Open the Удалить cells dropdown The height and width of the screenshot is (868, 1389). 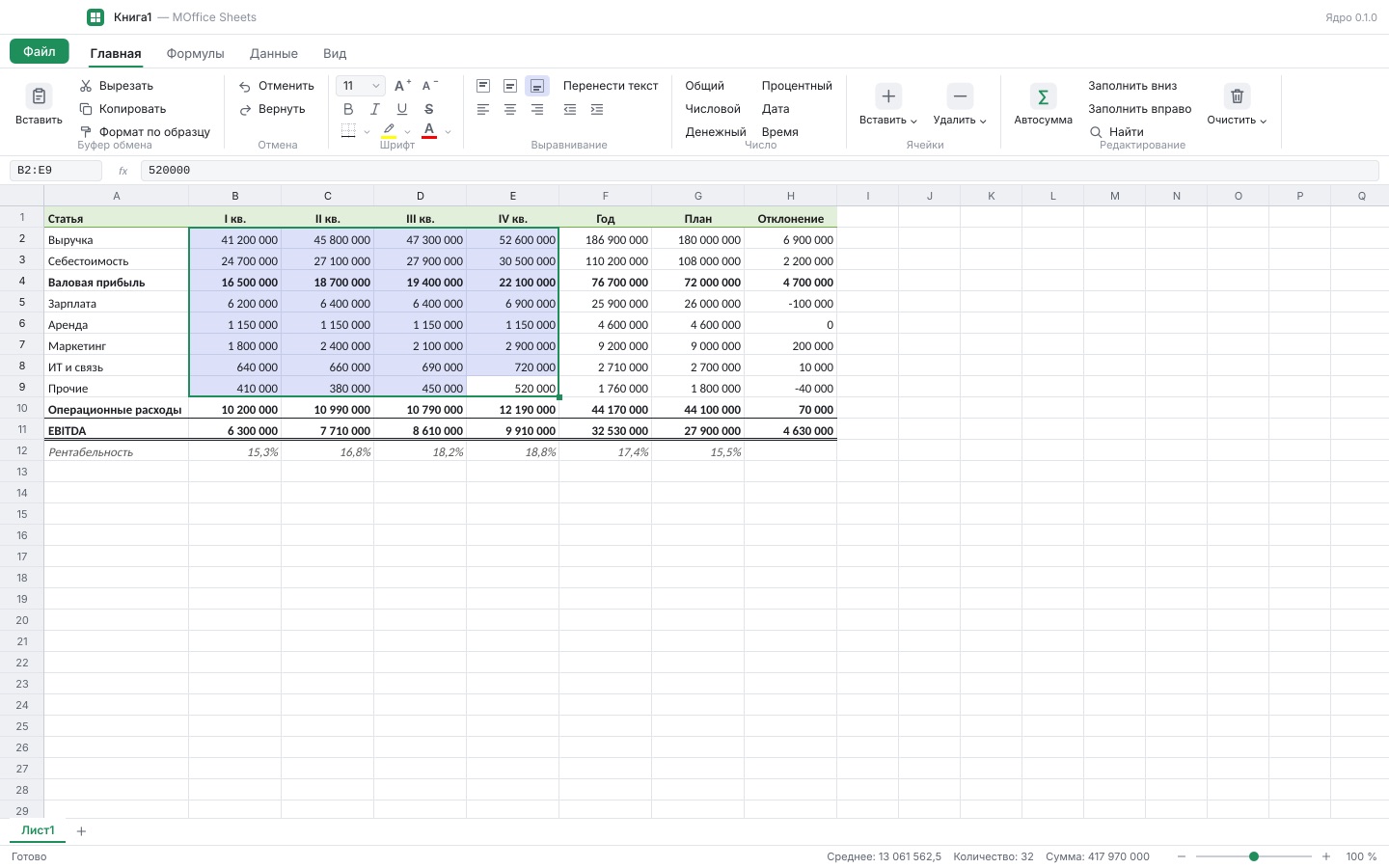(x=960, y=104)
